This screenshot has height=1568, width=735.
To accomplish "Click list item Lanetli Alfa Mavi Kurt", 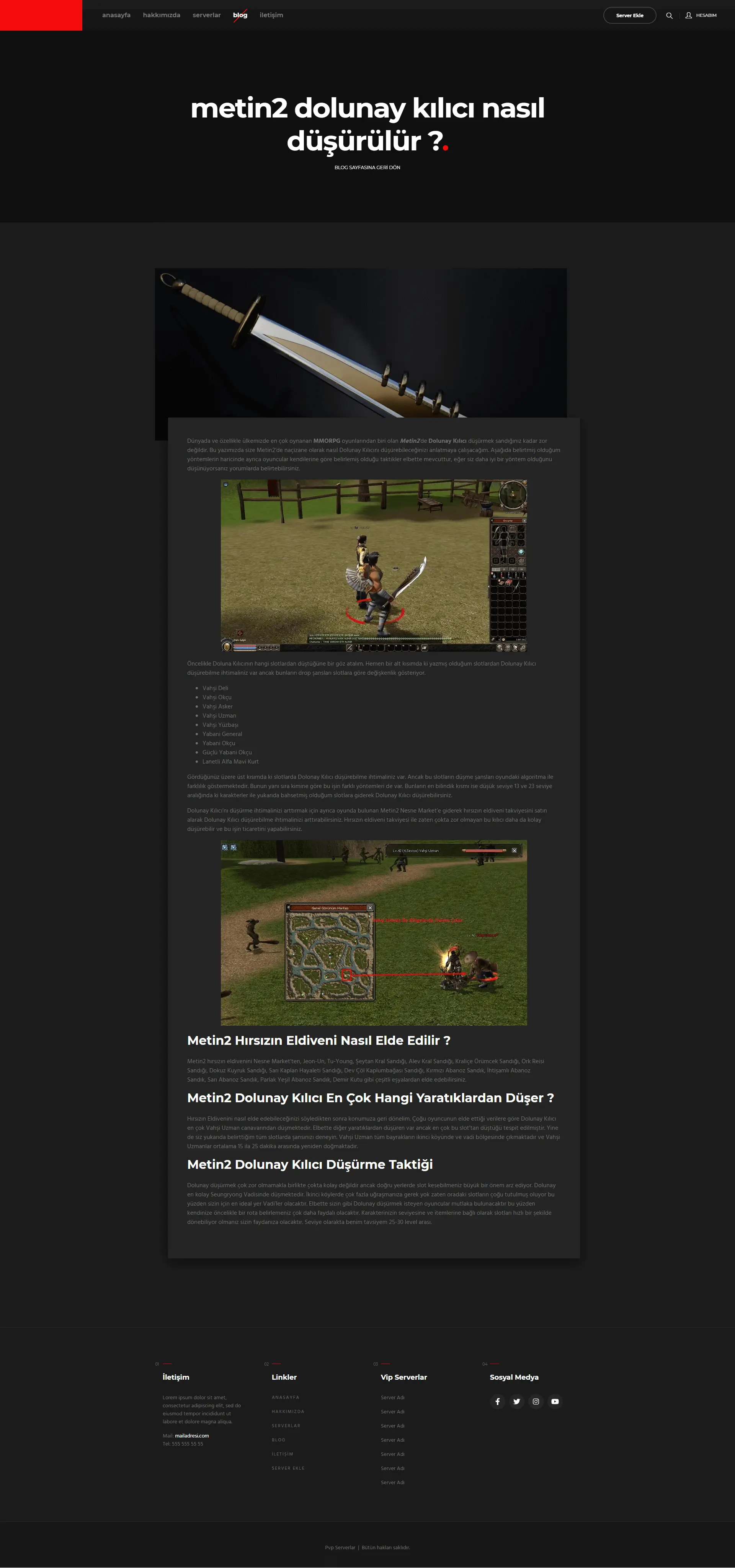I will (x=230, y=762).
